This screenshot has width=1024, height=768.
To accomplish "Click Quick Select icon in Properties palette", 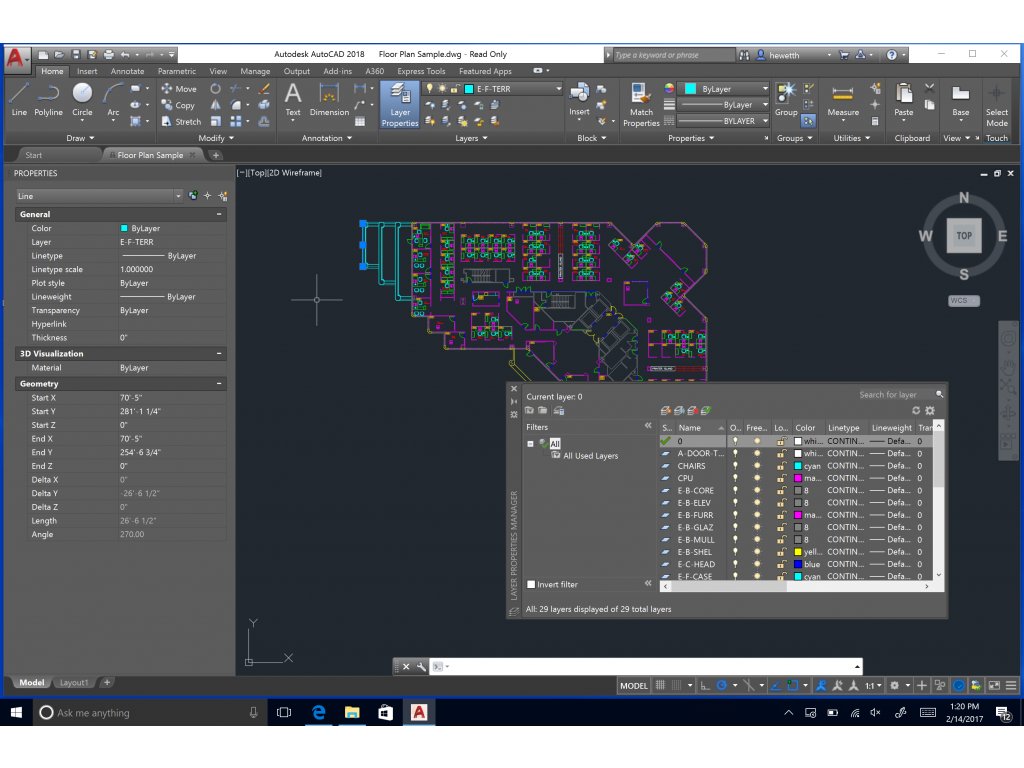I will coord(223,196).
